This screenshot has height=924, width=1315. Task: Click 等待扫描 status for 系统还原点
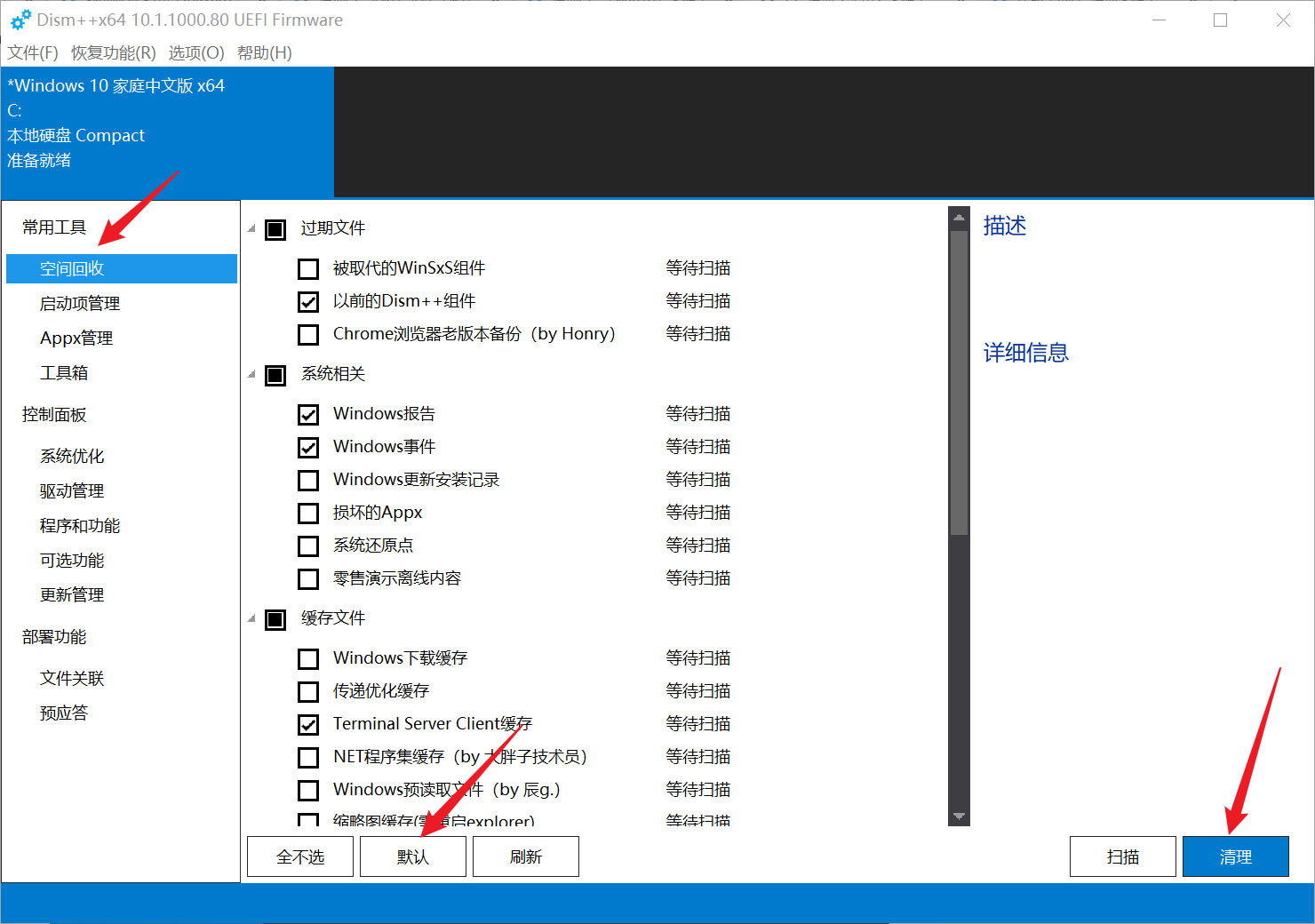tap(698, 546)
